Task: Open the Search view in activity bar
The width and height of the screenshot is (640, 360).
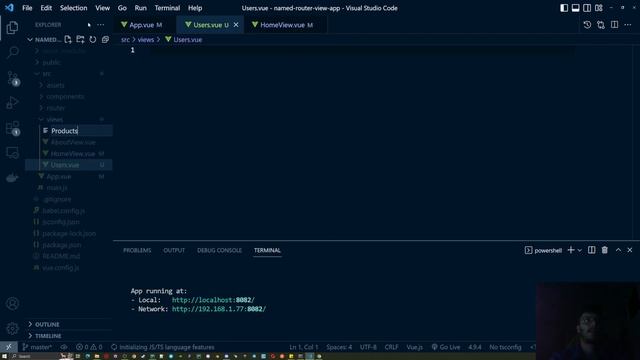Action: (13, 52)
